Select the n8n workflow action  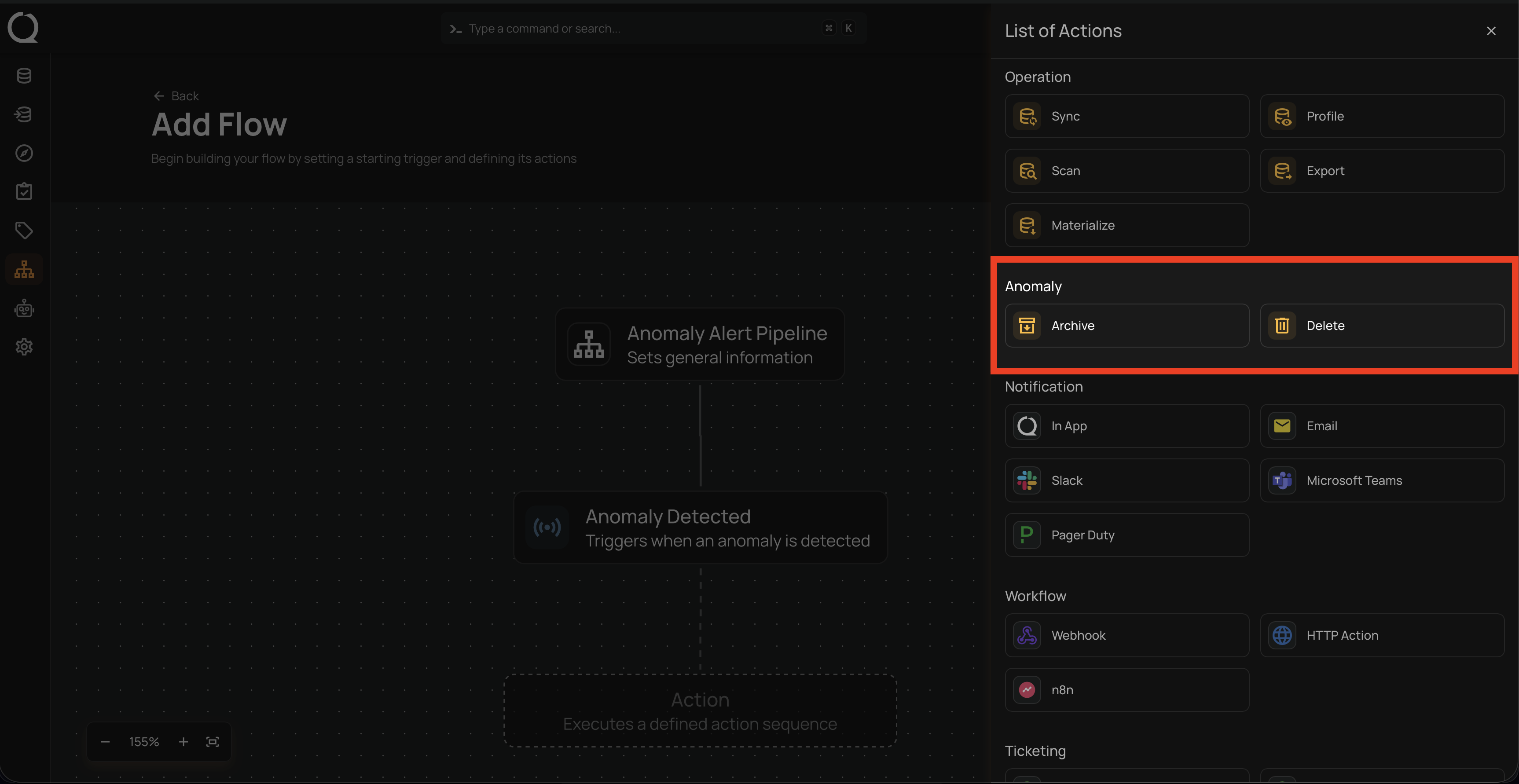tap(1126, 690)
